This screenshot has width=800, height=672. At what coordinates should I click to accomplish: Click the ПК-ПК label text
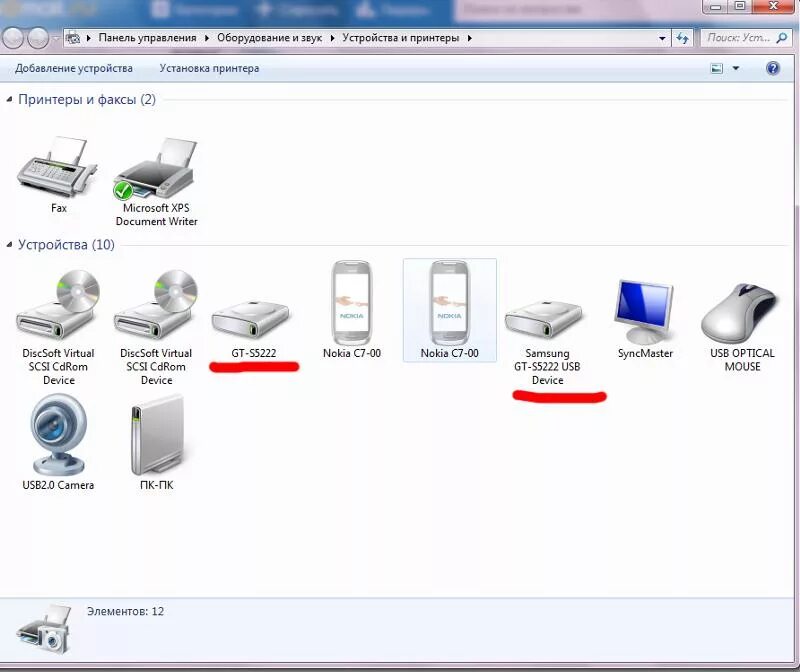pos(157,485)
